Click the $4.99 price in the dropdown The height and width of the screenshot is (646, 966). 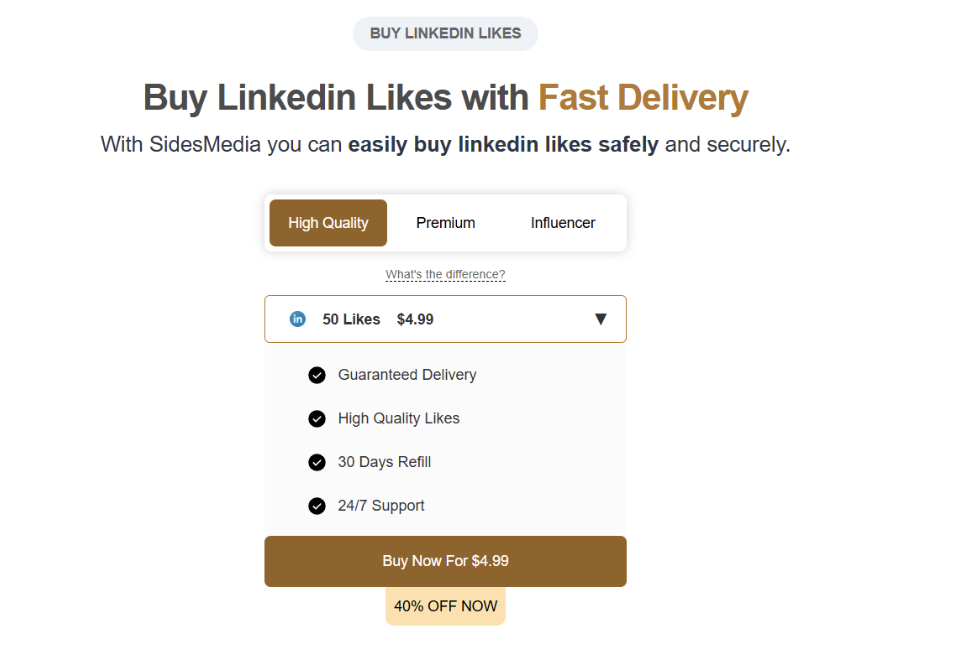click(x=415, y=319)
